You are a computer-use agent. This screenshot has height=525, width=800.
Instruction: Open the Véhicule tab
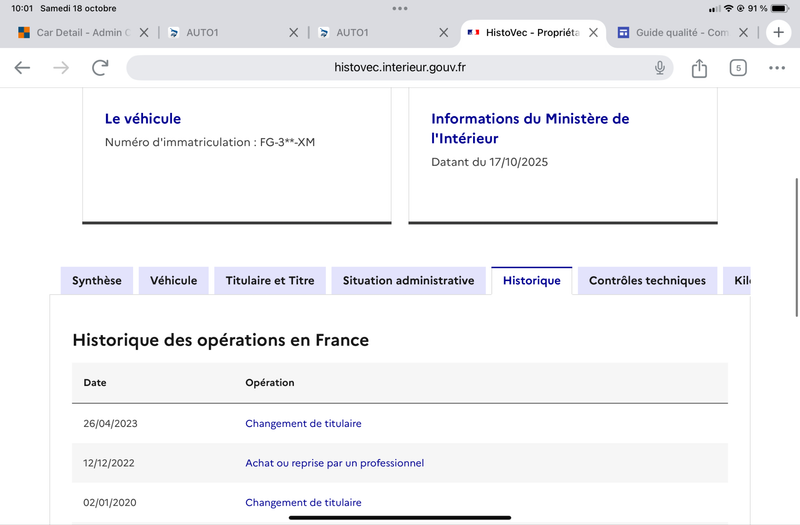pos(174,281)
